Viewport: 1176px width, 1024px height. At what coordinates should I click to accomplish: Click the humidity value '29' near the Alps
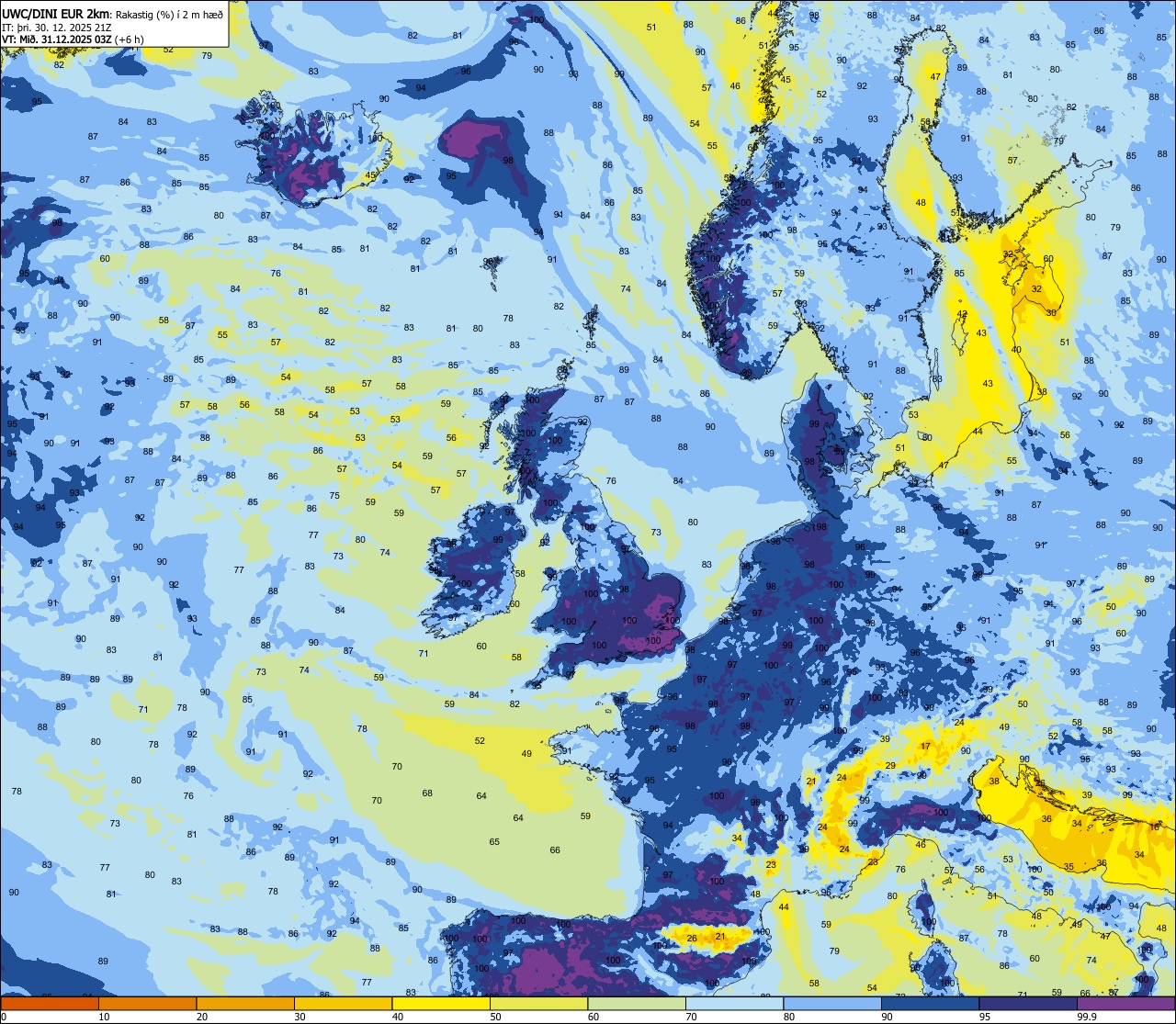tap(890, 765)
